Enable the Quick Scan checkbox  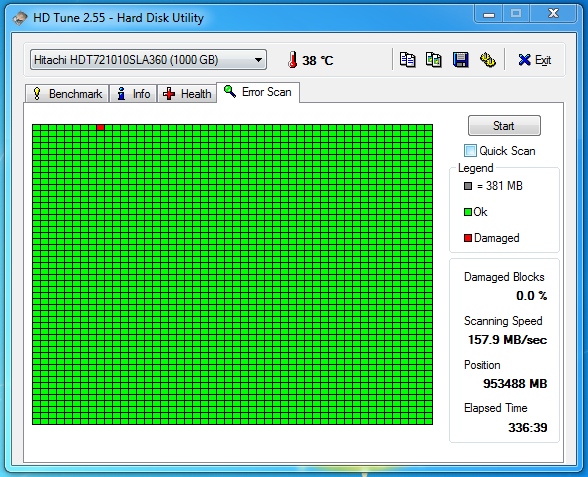coord(470,151)
